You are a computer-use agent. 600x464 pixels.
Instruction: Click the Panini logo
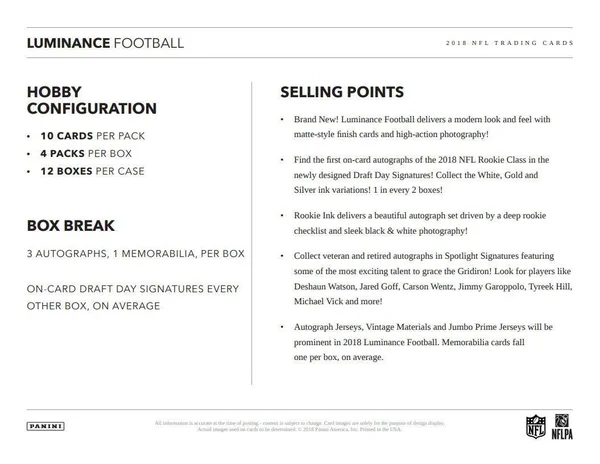pyautogui.click(x=46, y=426)
